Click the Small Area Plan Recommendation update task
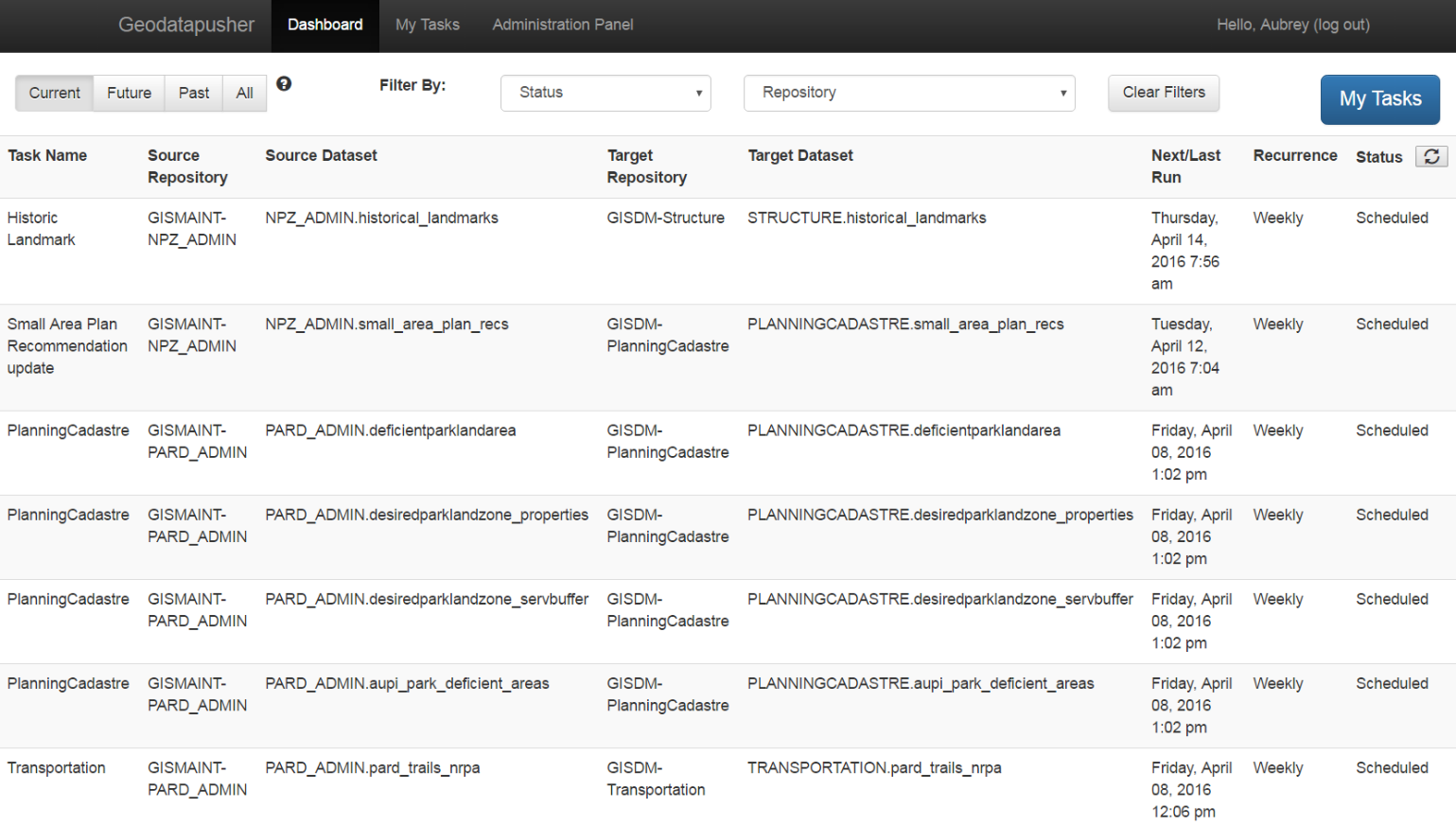This screenshot has width=1456, height=825. 66,346
